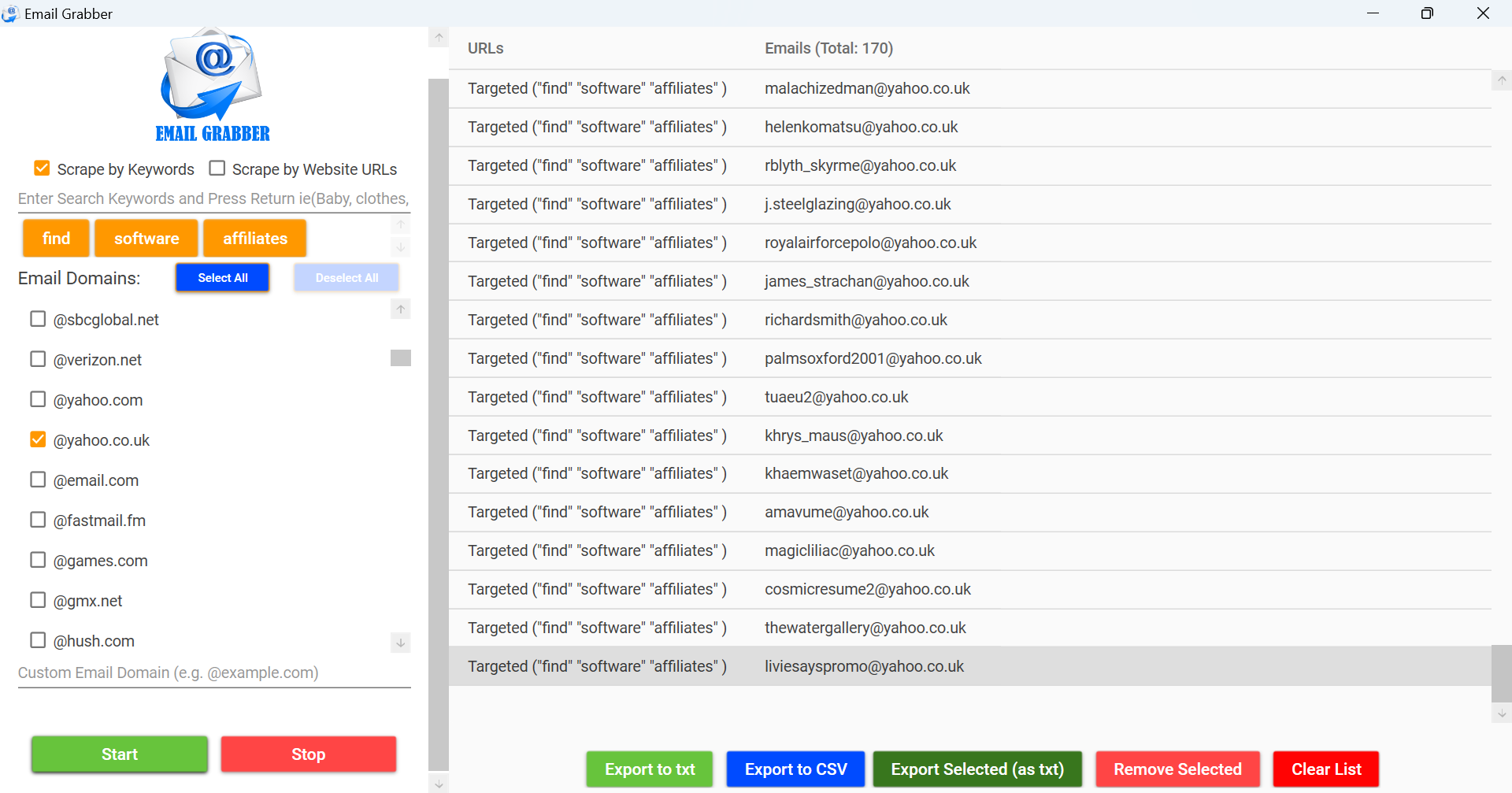Check the @gmx.net domain

37,599
